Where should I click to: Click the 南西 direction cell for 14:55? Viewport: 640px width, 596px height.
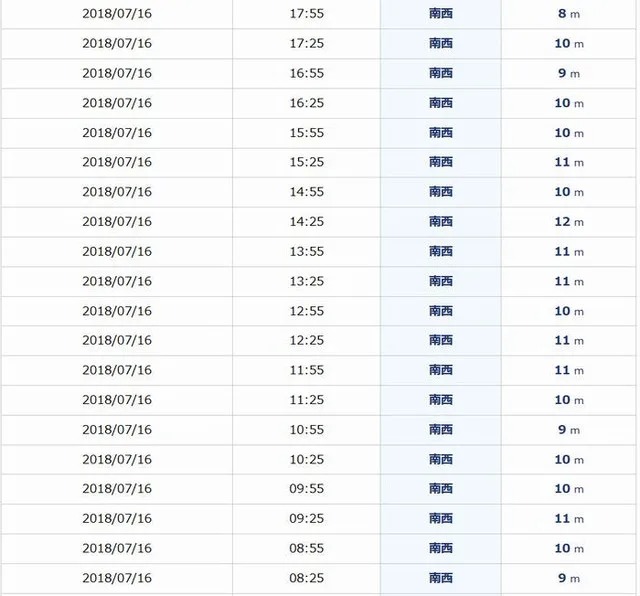point(441,192)
